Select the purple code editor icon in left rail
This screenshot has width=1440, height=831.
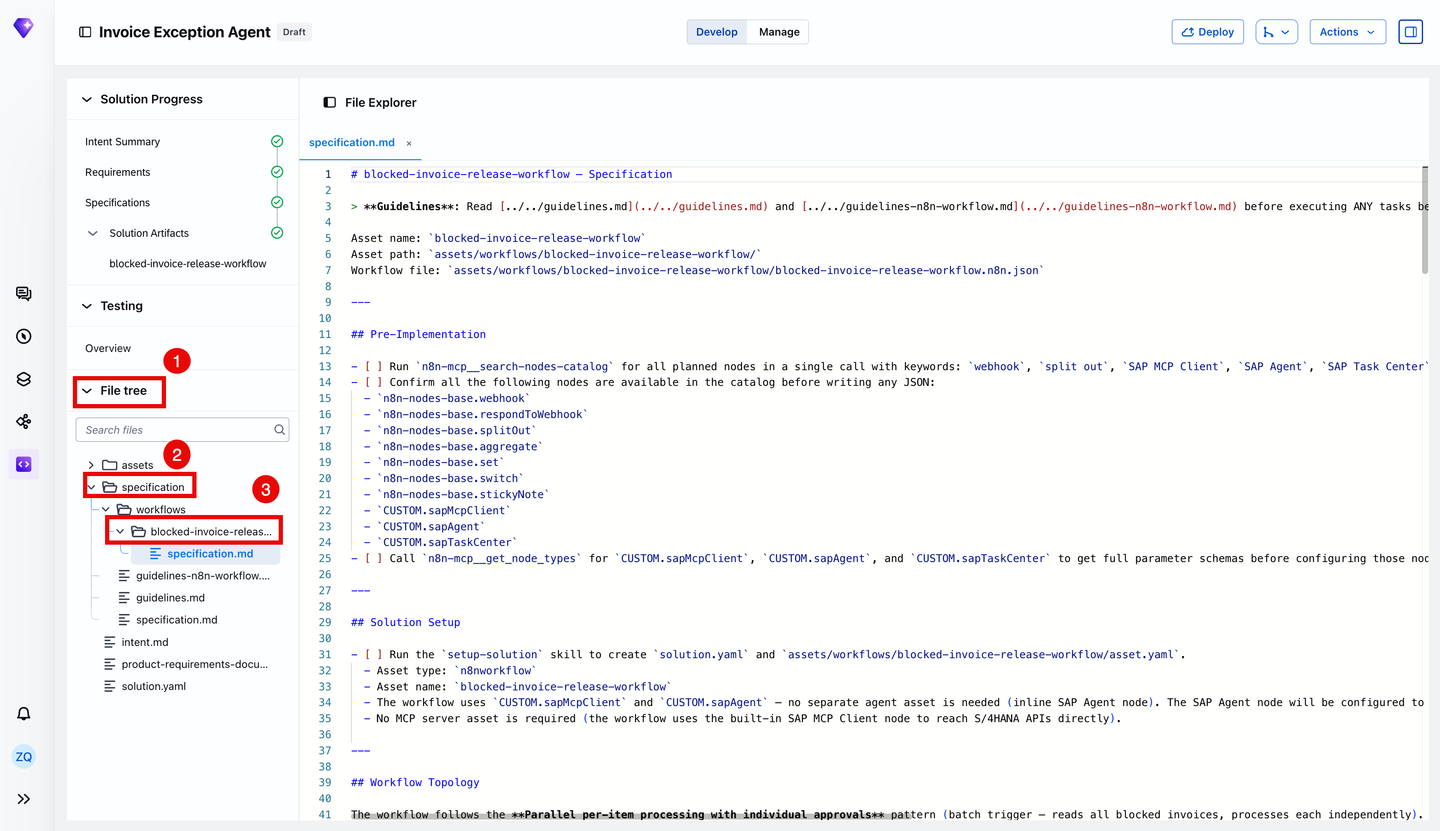click(x=24, y=464)
